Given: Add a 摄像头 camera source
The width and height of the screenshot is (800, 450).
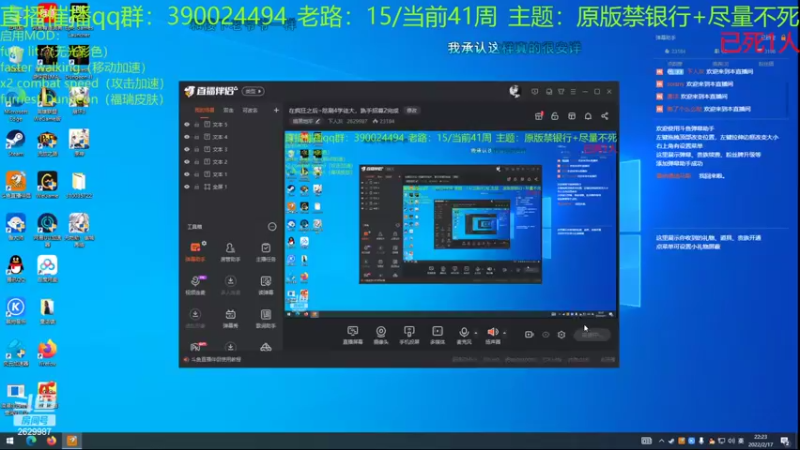Looking at the screenshot, I should click(x=381, y=335).
